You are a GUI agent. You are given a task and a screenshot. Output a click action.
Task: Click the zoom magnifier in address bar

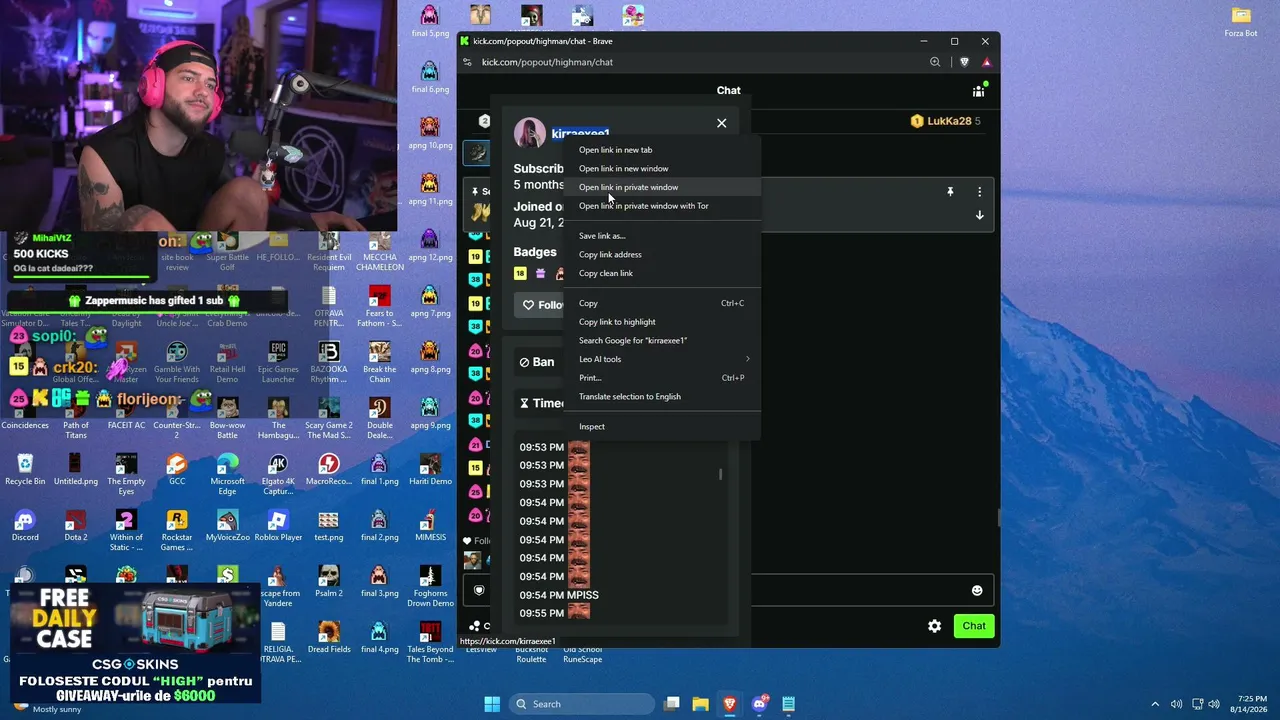click(x=935, y=62)
